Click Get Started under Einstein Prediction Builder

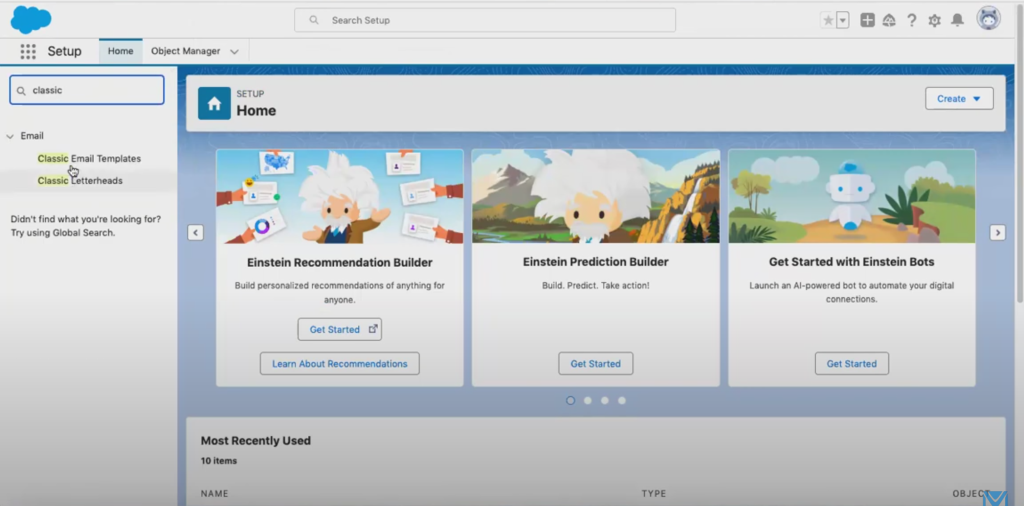point(596,364)
